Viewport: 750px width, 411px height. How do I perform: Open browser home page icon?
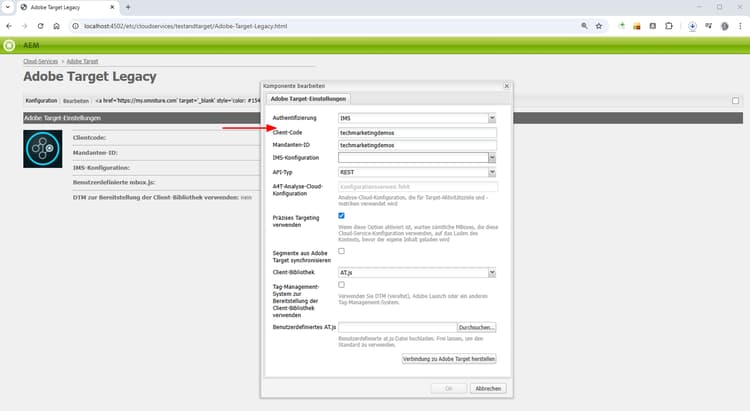[x=56, y=26]
